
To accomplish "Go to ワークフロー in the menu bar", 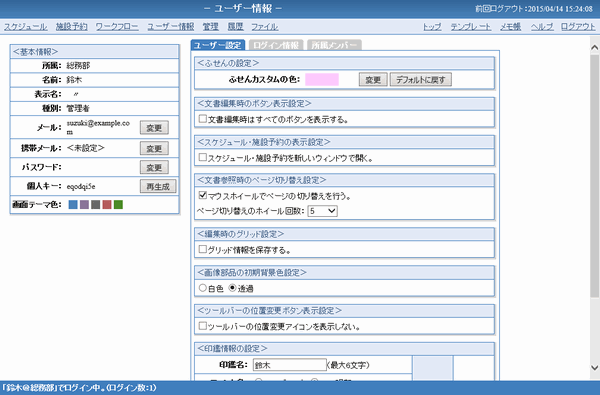I will coord(117,27).
